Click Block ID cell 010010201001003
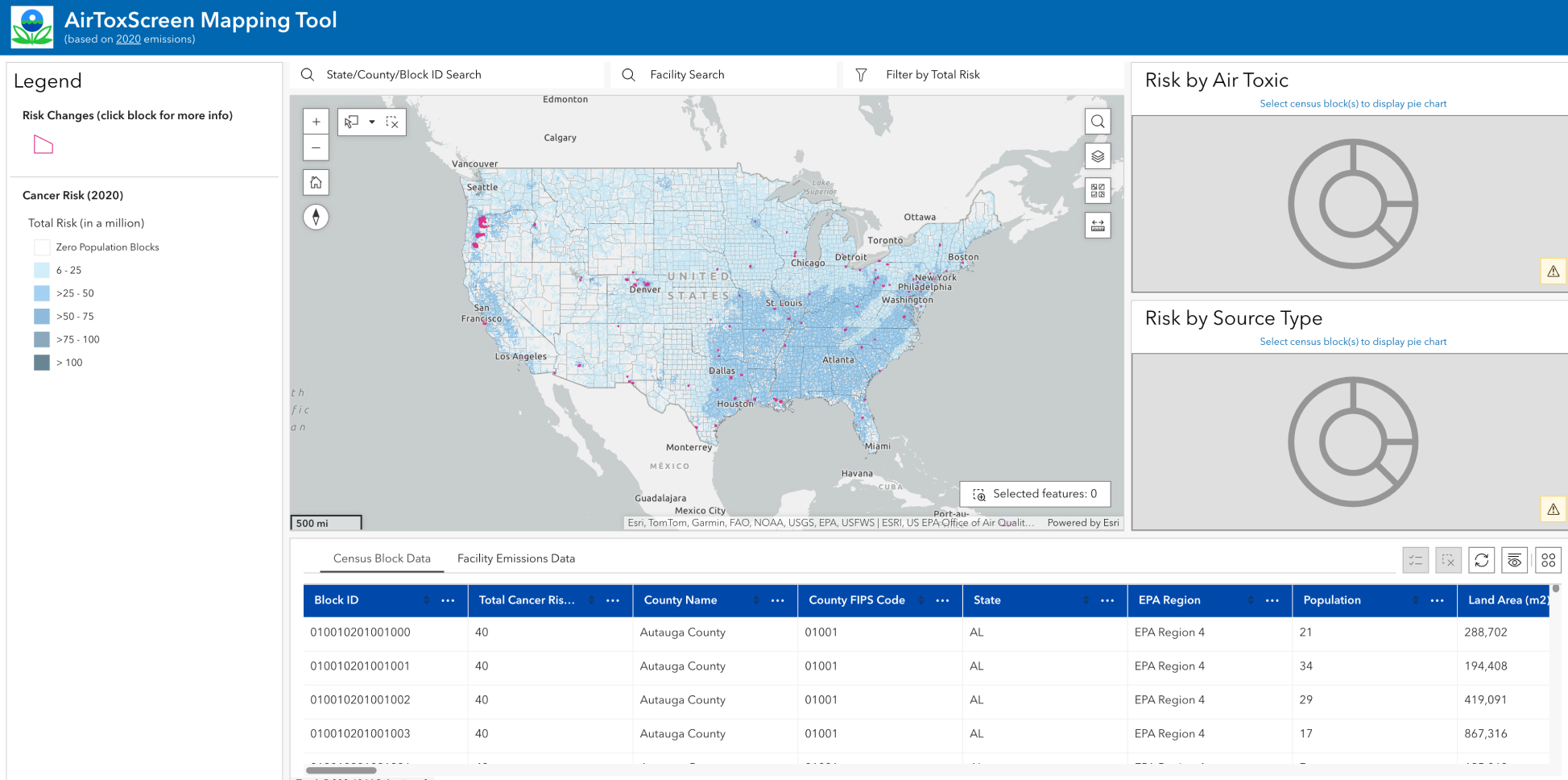The image size is (1568, 780). [x=360, y=734]
